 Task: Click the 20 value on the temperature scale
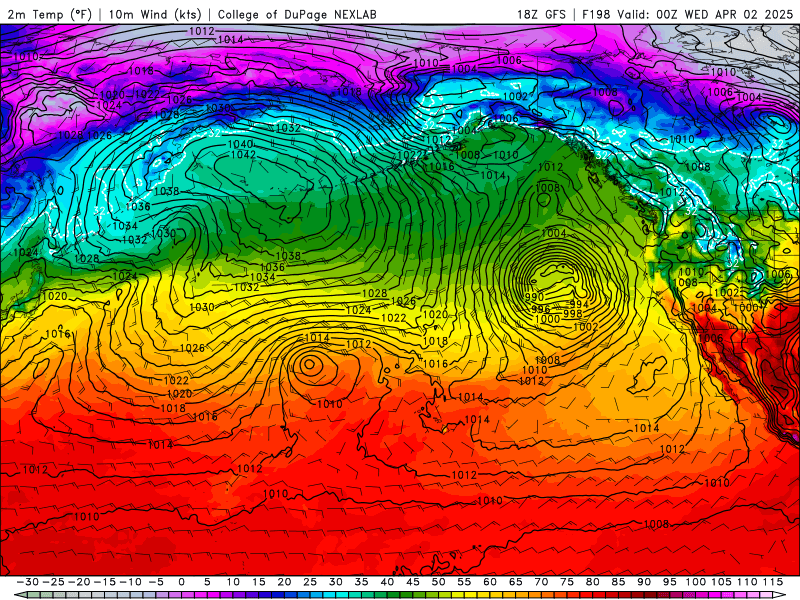(284, 582)
